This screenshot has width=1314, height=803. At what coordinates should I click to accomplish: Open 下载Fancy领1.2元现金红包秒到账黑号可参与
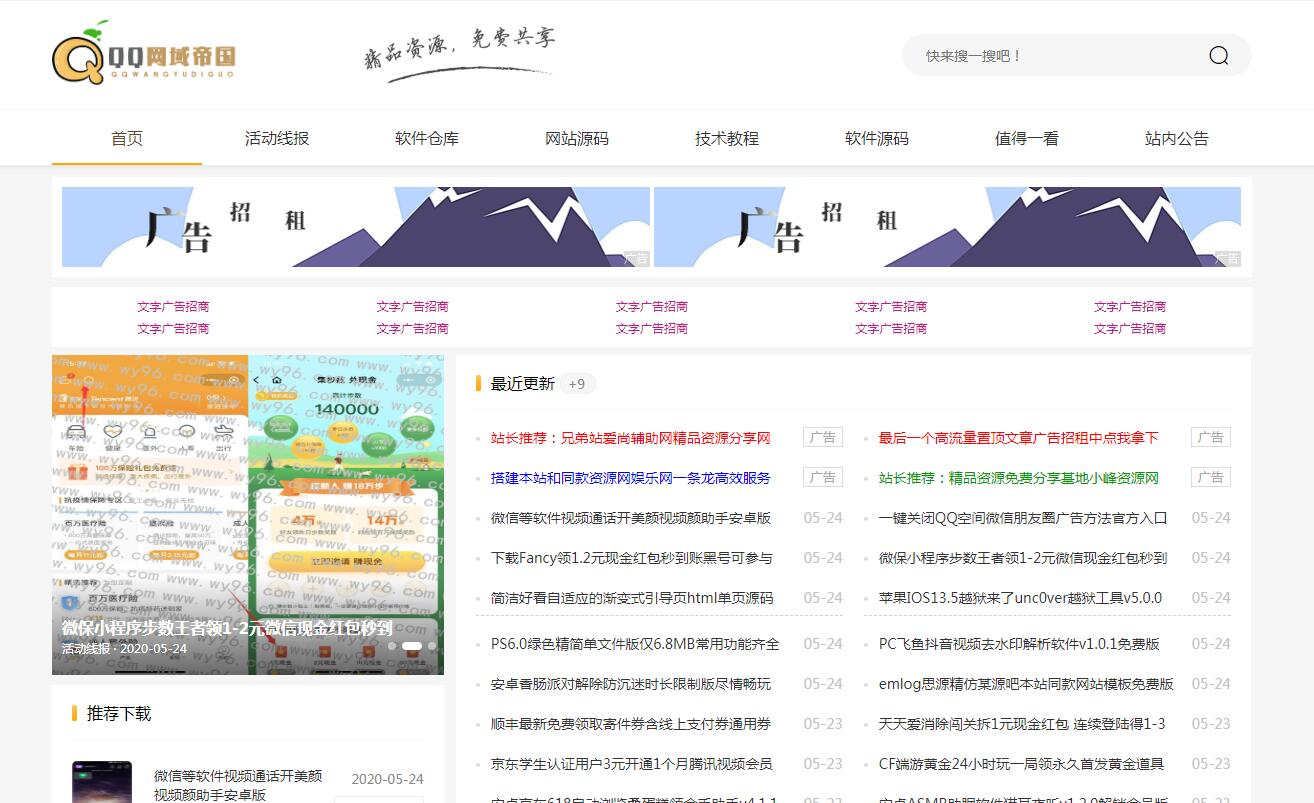point(632,558)
